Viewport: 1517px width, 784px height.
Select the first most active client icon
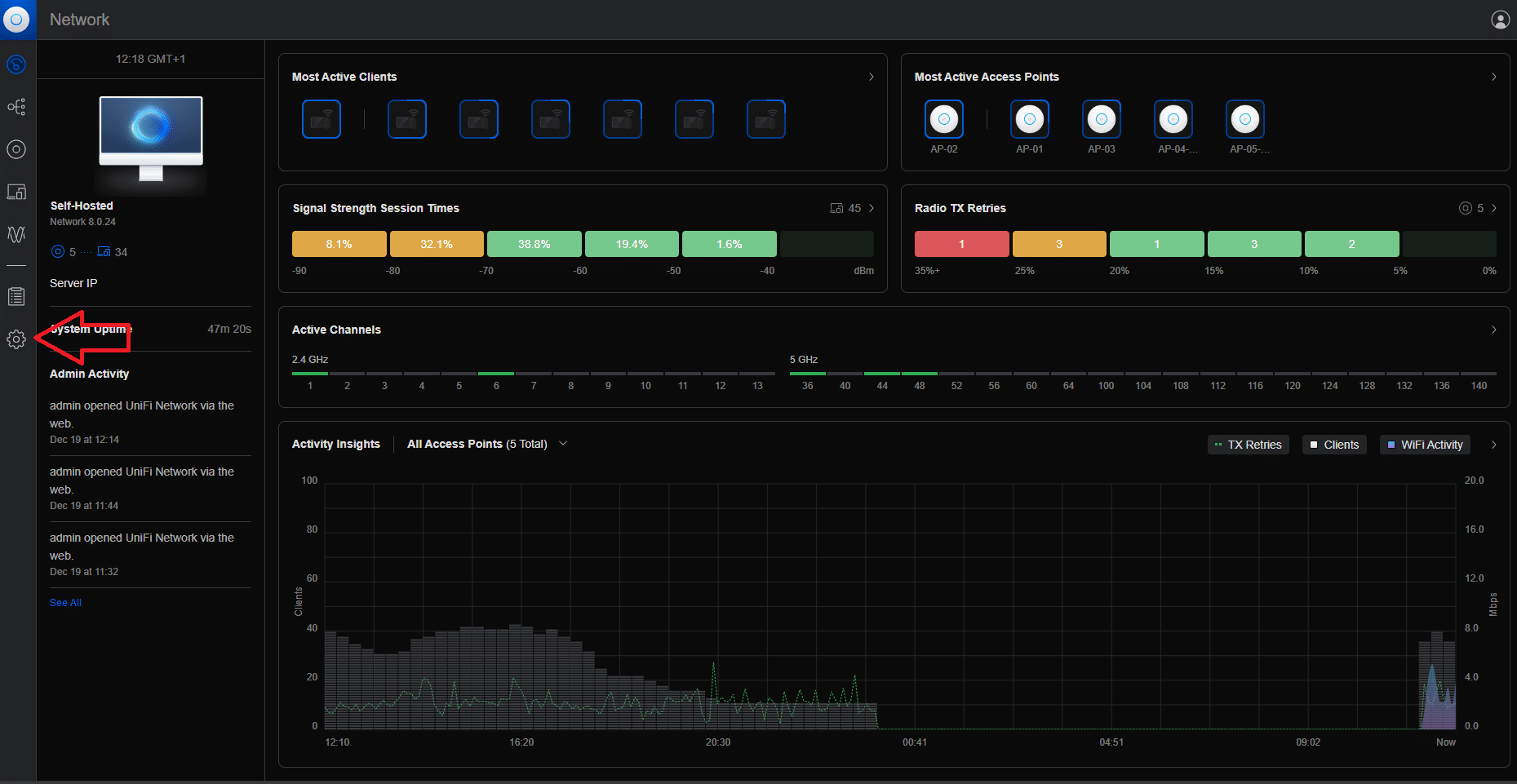point(322,119)
